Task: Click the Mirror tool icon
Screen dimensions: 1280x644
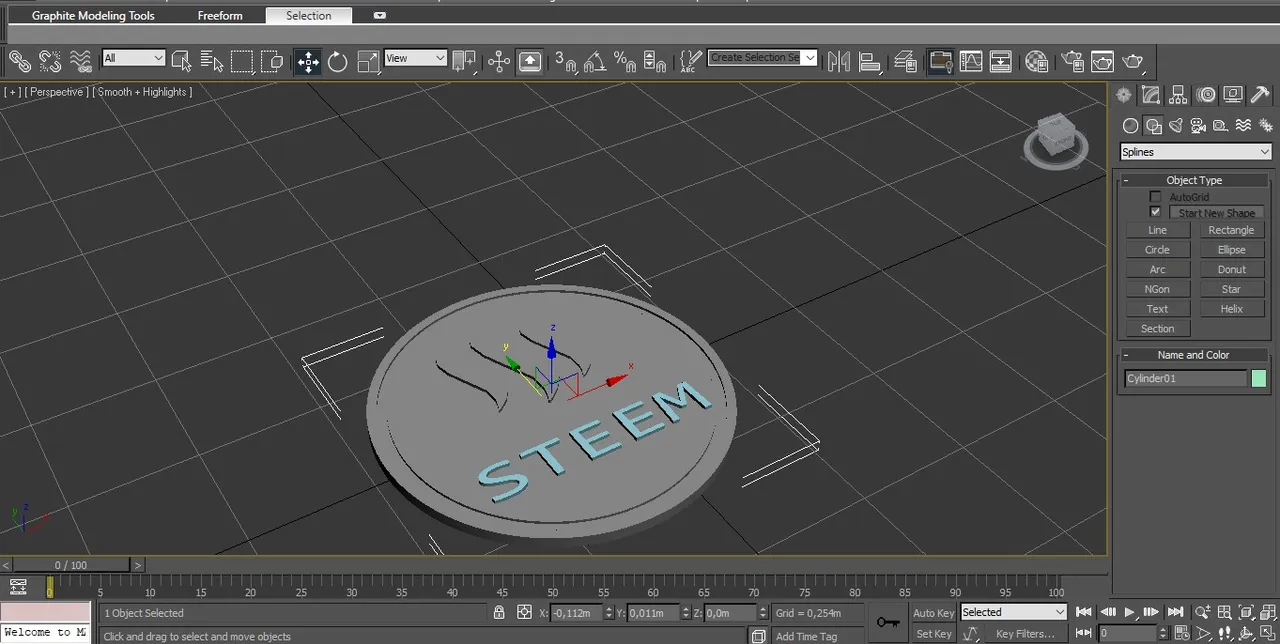Action: [839, 62]
